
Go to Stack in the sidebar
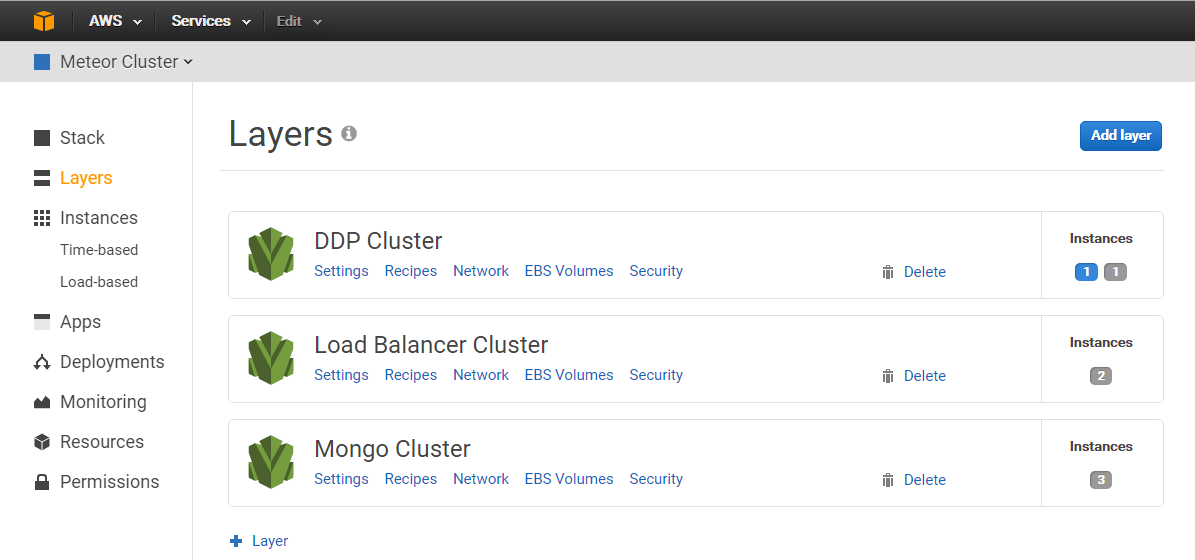tap(82, 138)
